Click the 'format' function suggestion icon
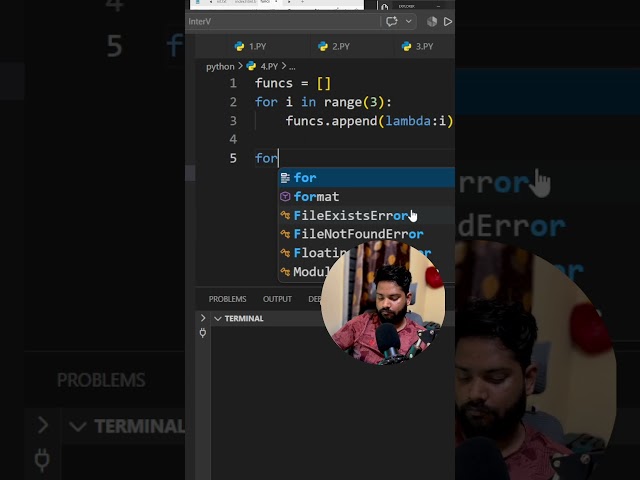The width and height of the screenshot is (640, 480). pyautogui.click(x=285, y=197)
